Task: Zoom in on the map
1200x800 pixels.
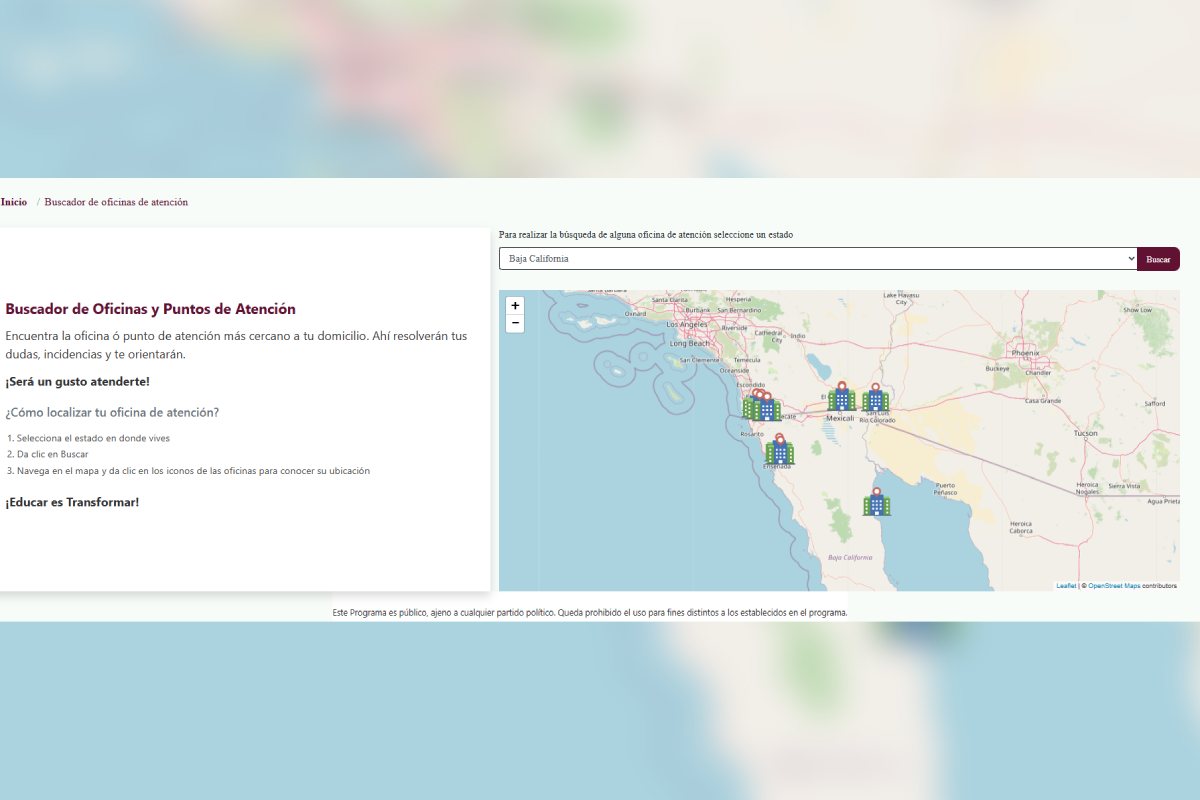Action: 515,306
